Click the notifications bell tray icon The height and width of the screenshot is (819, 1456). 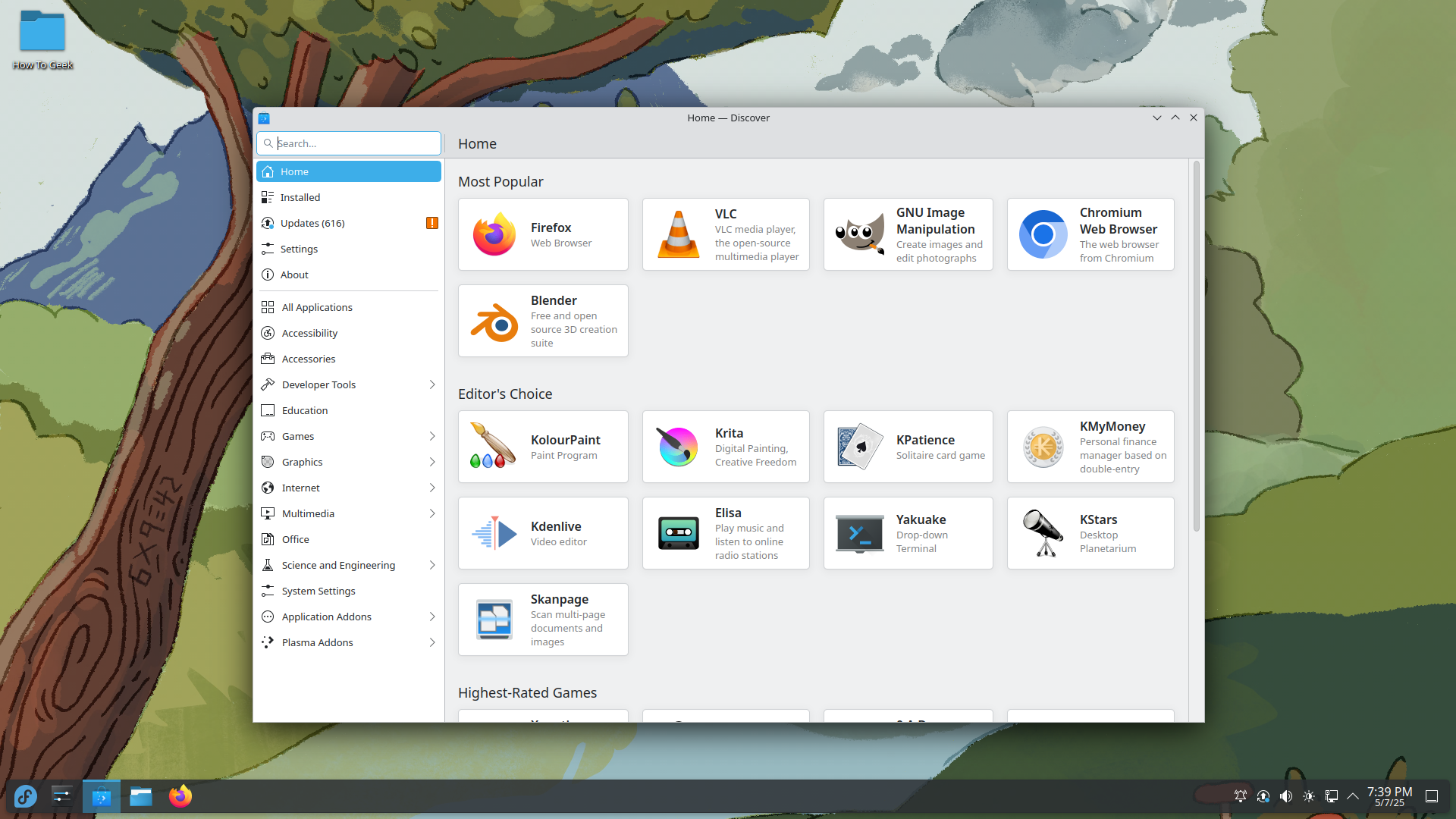(1241, 796)
